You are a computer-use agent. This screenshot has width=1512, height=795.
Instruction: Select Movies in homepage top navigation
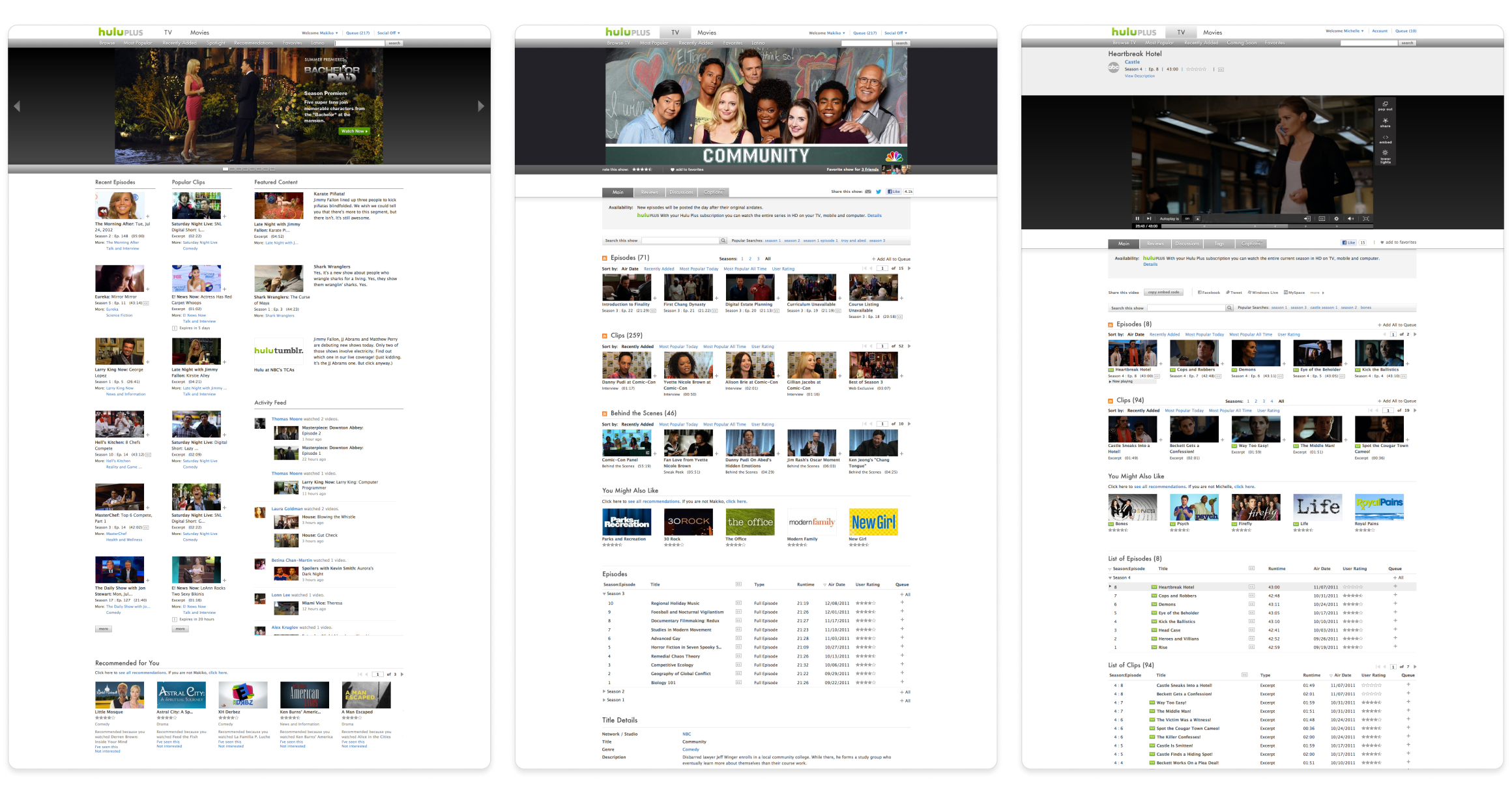pos(199,33)
